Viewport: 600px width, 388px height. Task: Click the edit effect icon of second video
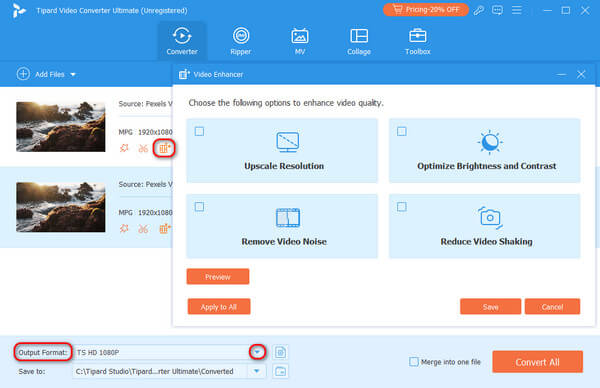124,228
